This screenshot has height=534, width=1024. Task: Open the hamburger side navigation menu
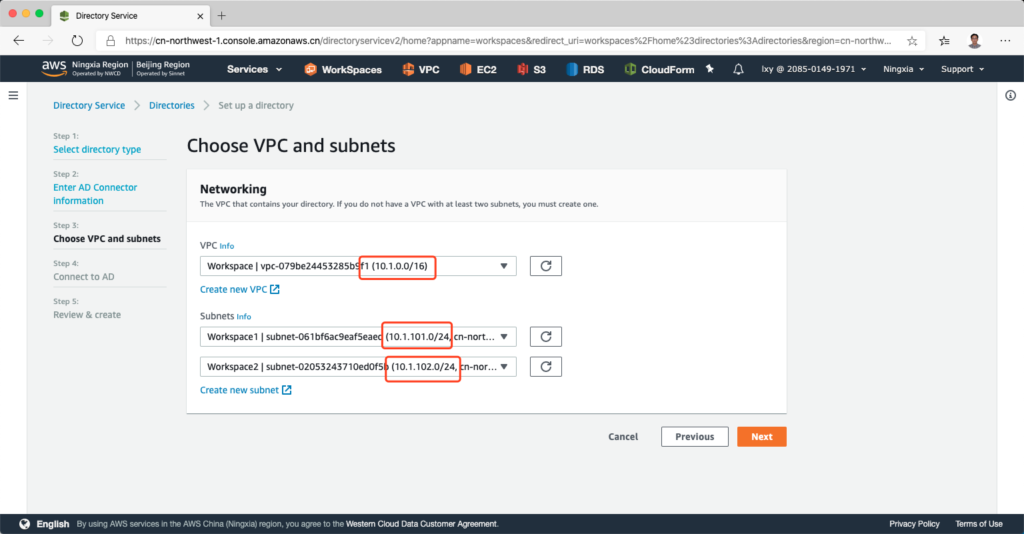point(13,95)
